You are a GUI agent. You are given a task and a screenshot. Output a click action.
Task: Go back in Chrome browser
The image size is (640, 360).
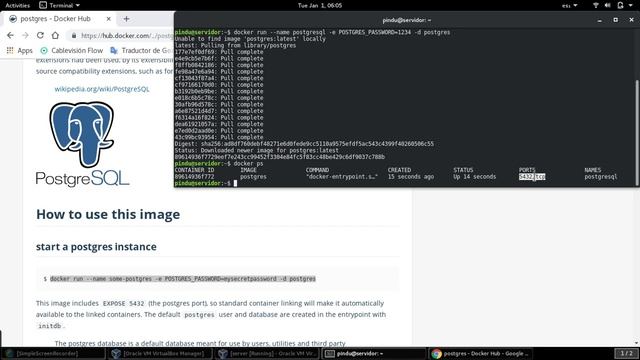(10, 36)
